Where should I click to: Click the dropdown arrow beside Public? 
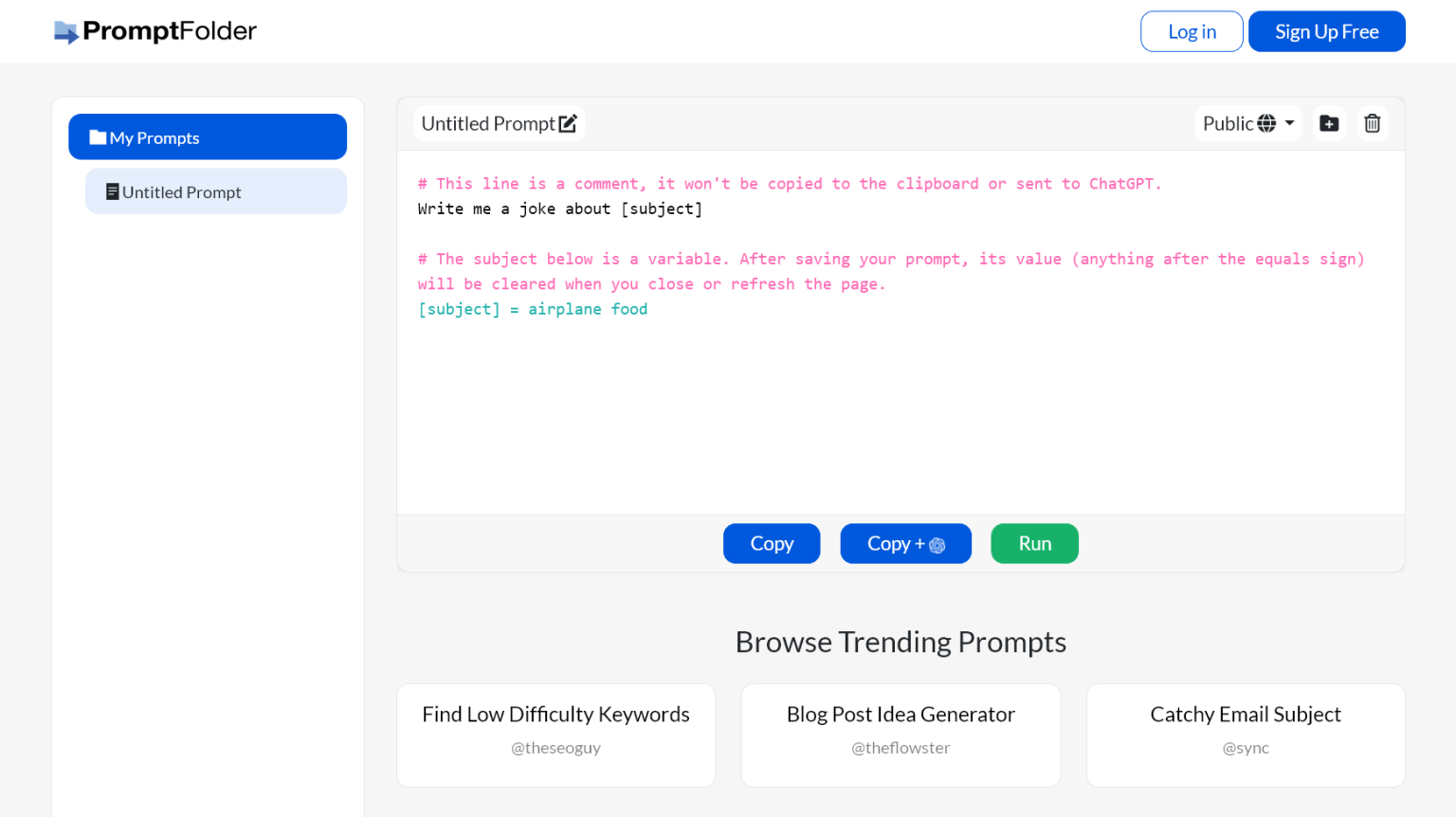tap(1288, 124)
